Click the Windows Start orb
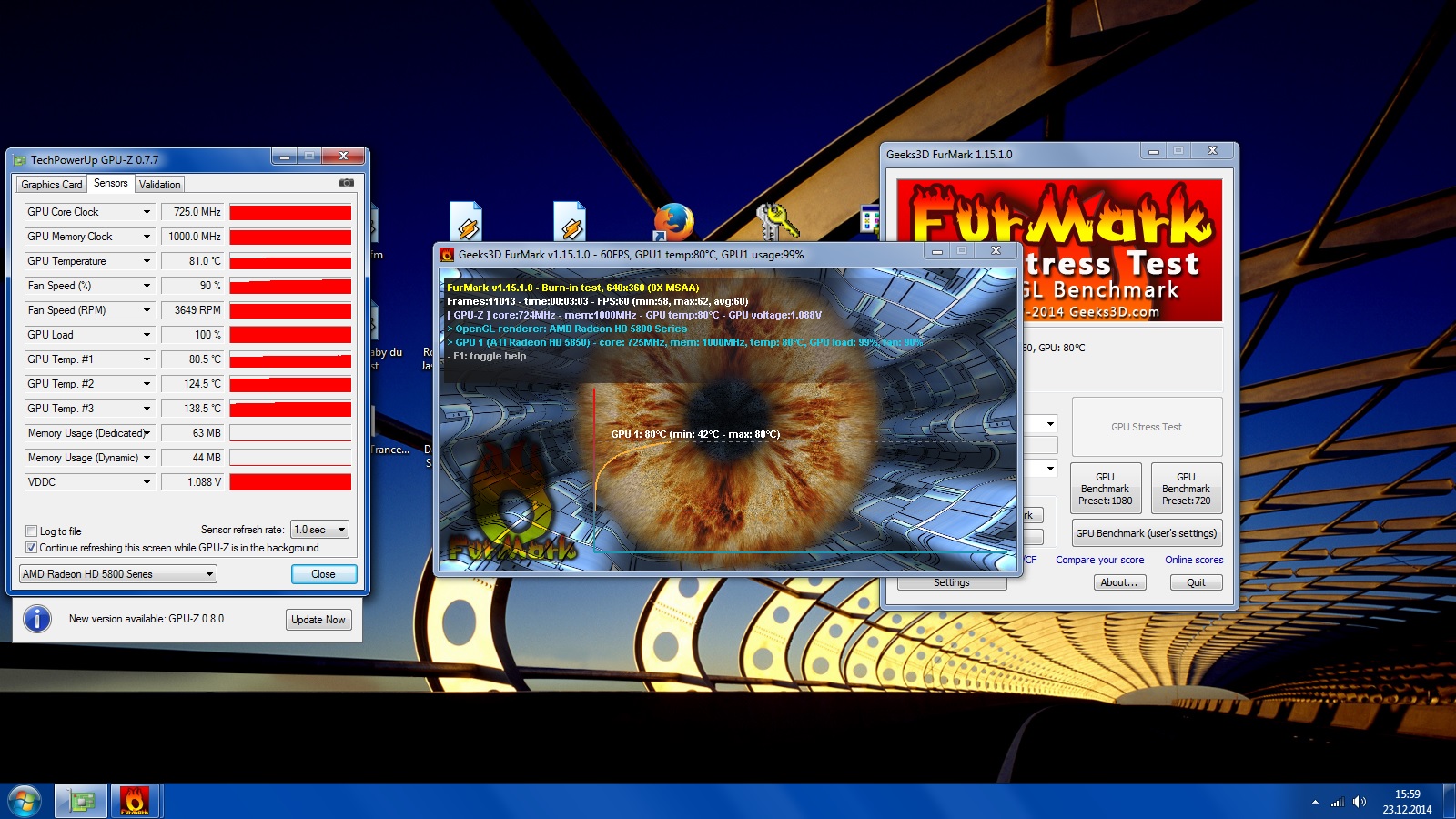 tap(25, 802)
